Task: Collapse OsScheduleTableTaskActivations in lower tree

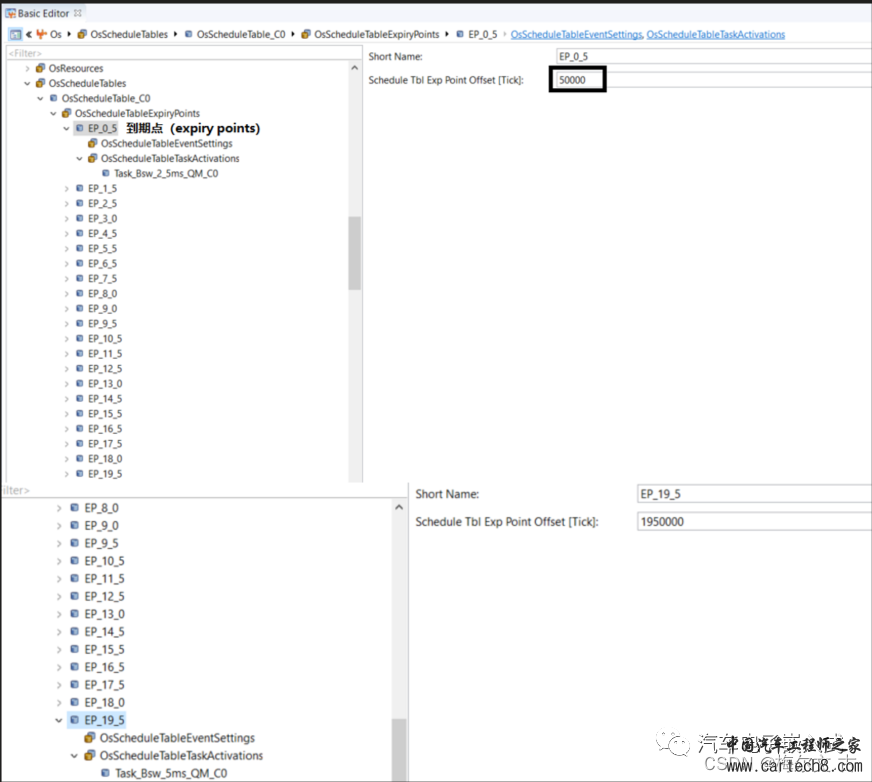Action: pyautogui.click(x=75, y=755)
